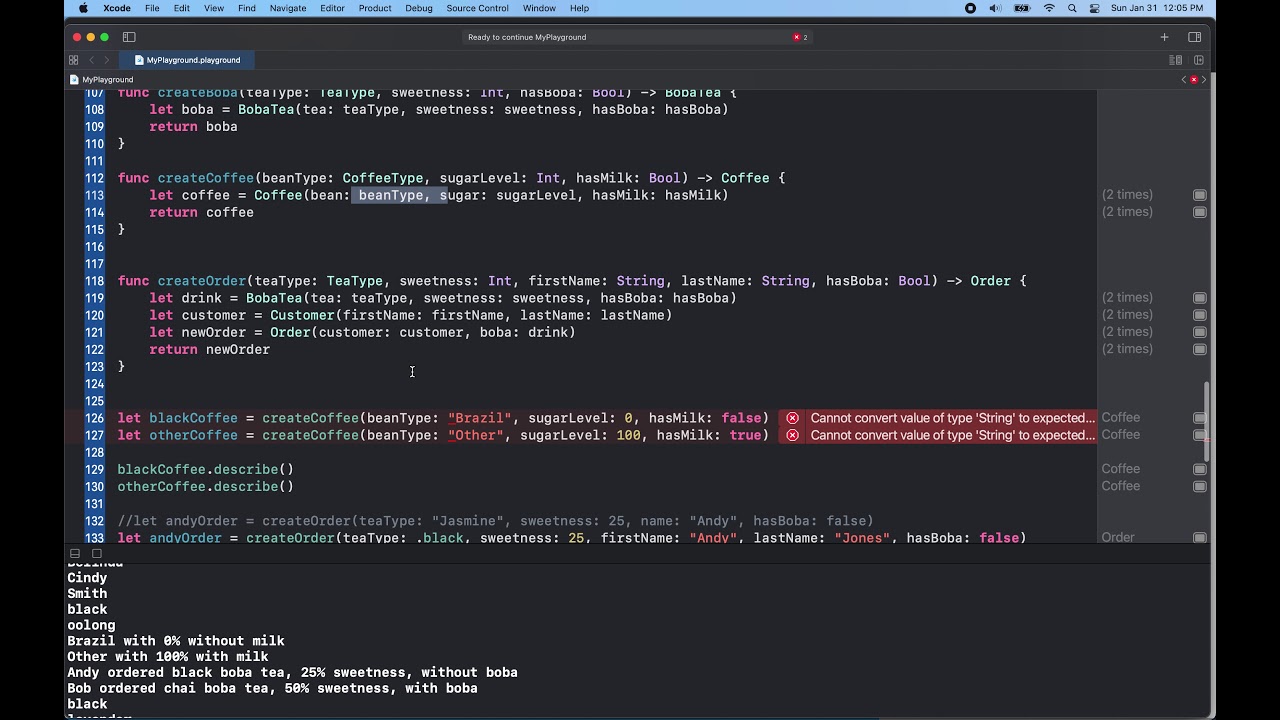Open line 127 'Cannot convert value' error message
The width and height of the screenshot is (1280, 720).
tap(952, 435)
